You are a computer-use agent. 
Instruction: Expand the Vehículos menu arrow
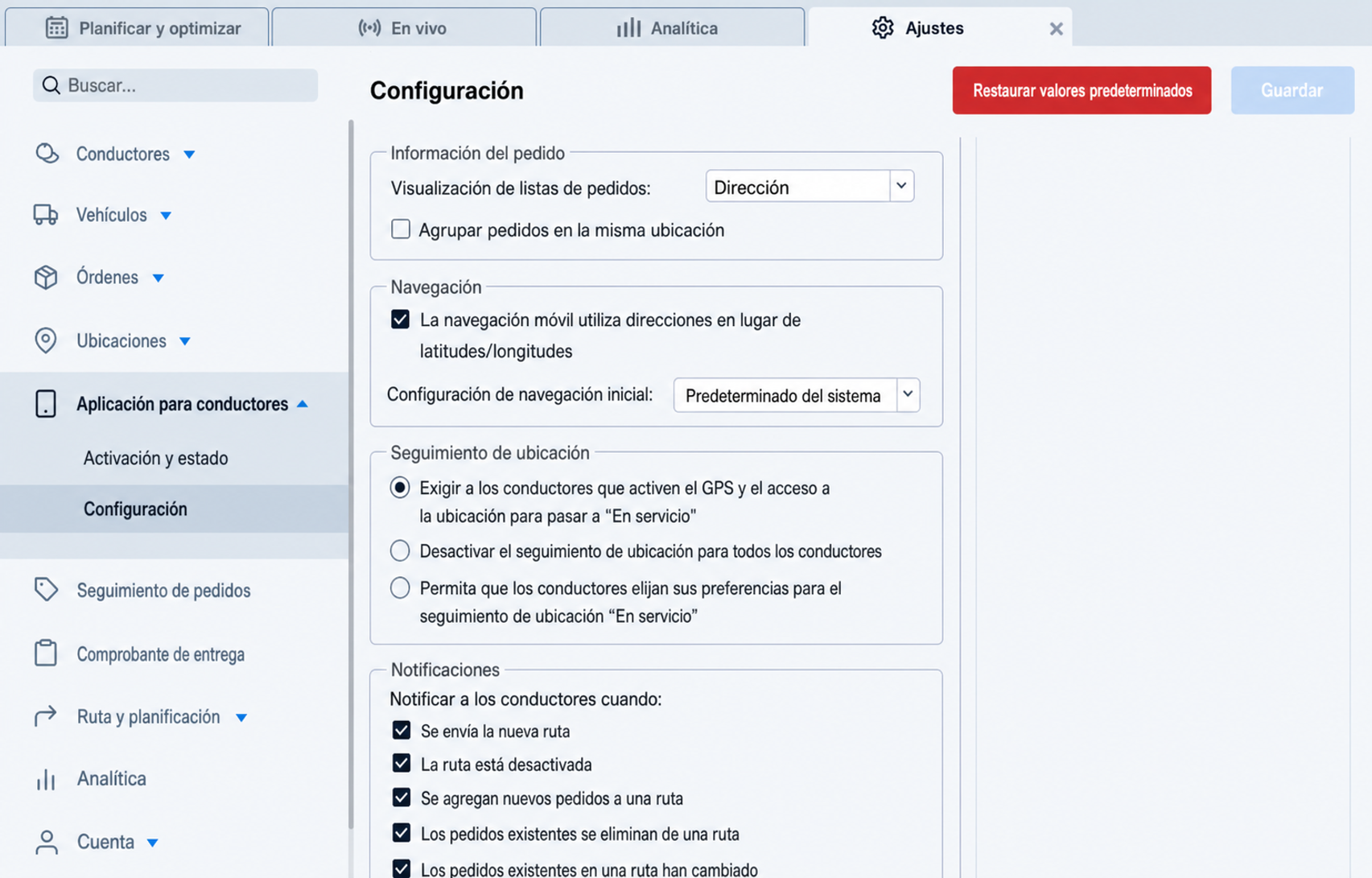coord(166,216)
